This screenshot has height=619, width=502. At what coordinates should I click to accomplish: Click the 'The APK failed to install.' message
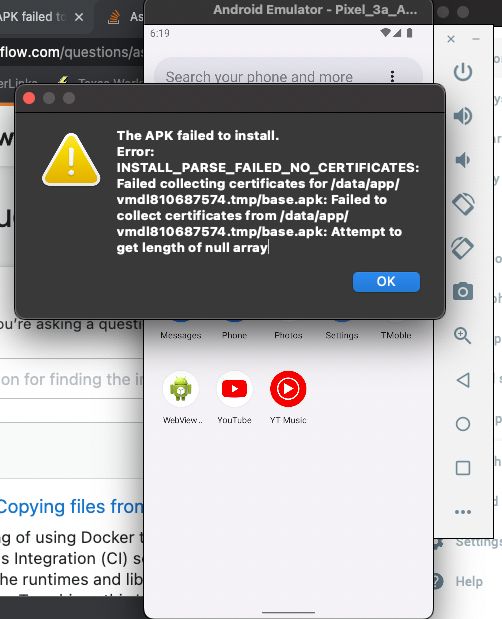(198, 135)
